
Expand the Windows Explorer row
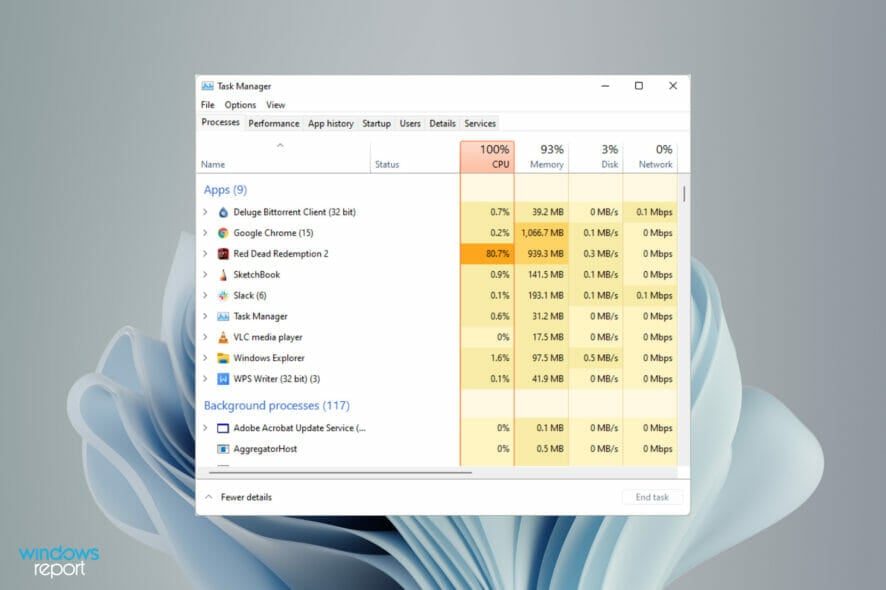206,358
